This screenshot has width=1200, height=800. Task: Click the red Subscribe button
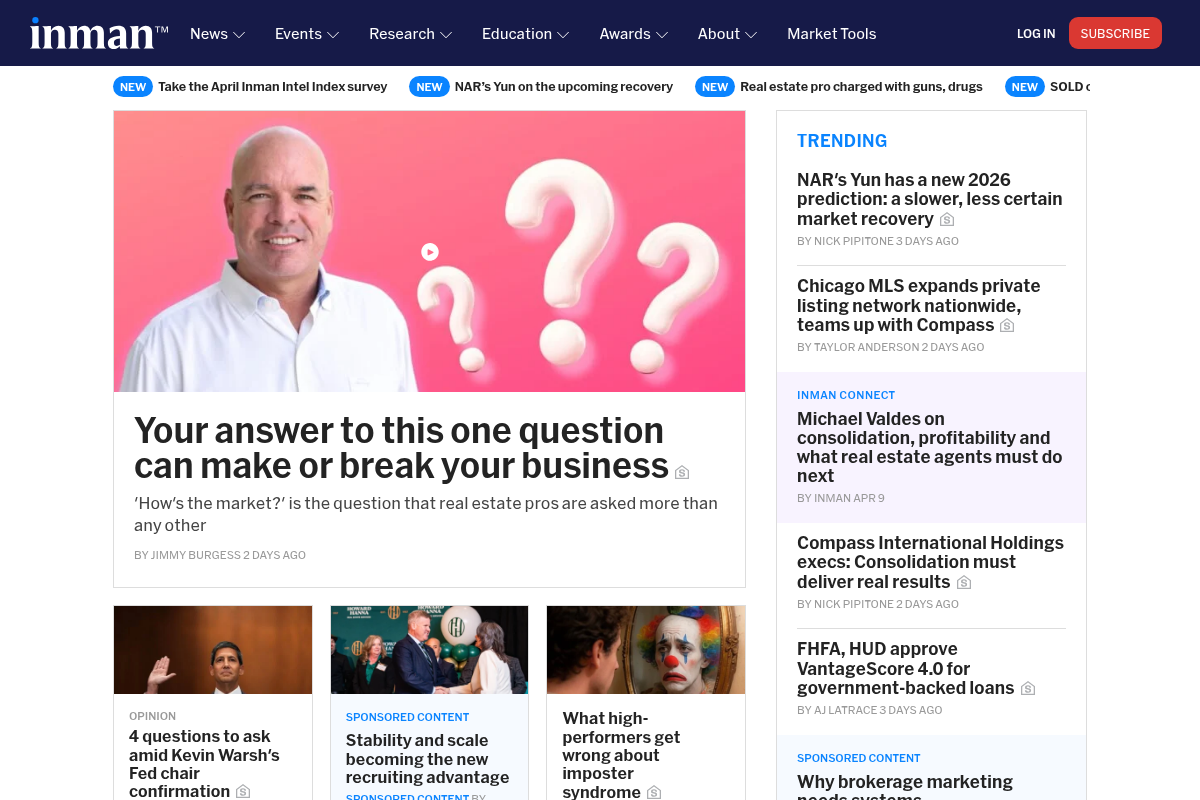tap(1115, 33)
